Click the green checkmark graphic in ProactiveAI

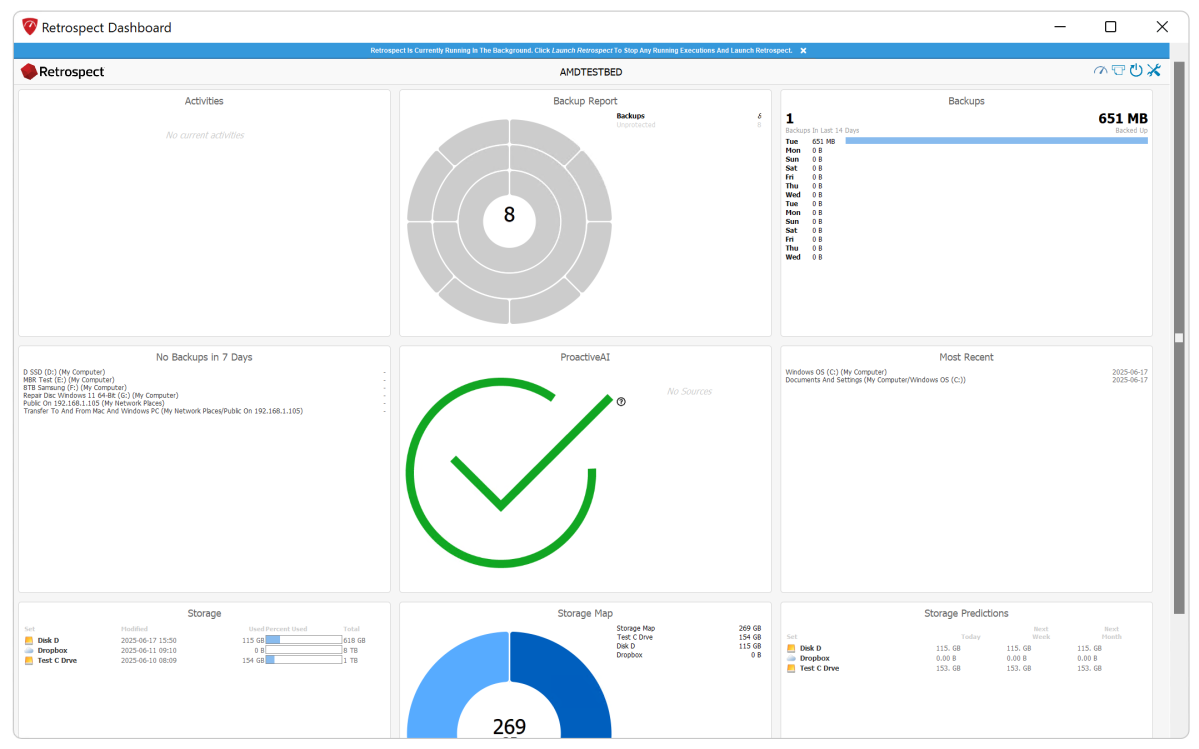(509, 472)
